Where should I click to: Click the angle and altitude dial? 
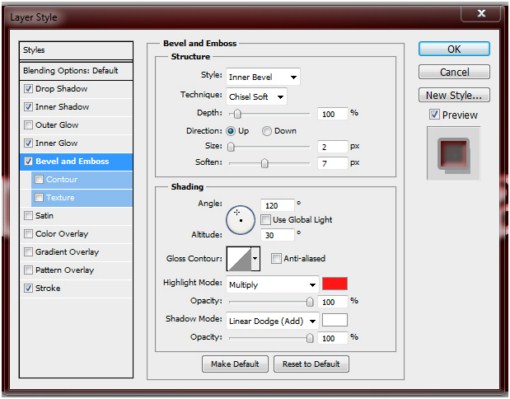coord(240,220)
